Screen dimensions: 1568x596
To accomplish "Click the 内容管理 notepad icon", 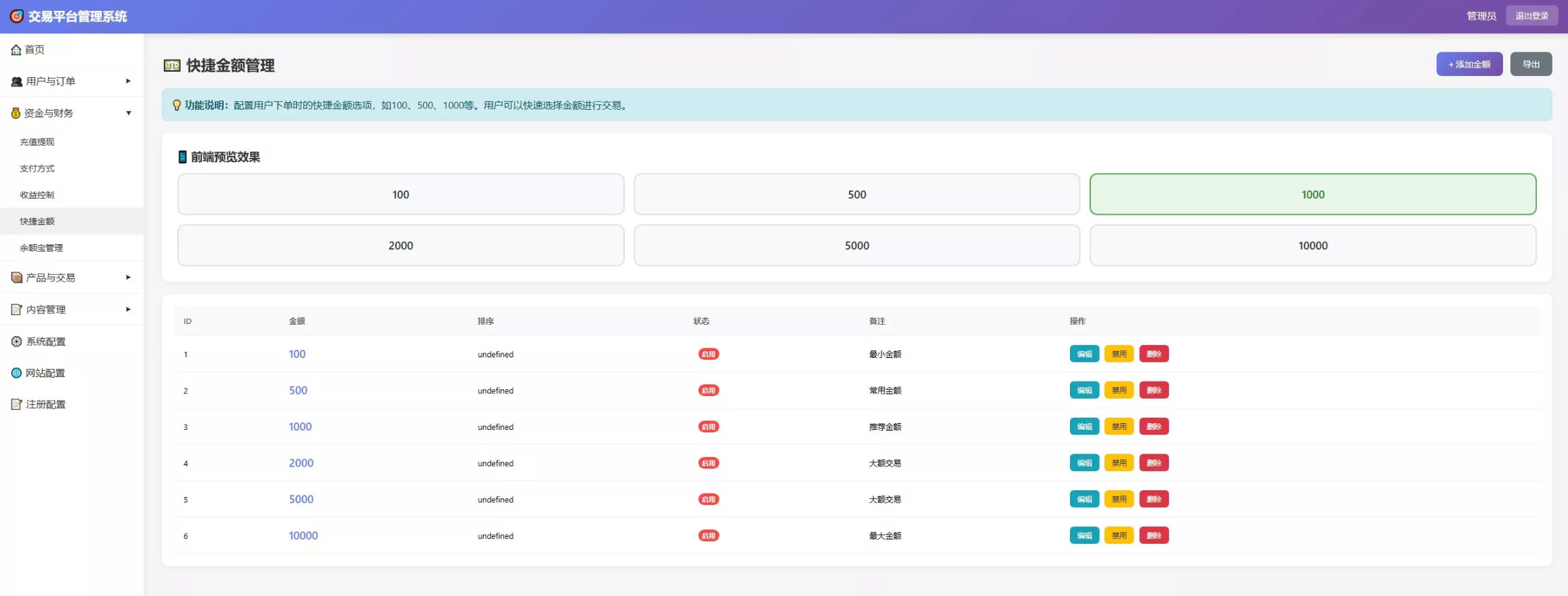I will tap(17, 309).
